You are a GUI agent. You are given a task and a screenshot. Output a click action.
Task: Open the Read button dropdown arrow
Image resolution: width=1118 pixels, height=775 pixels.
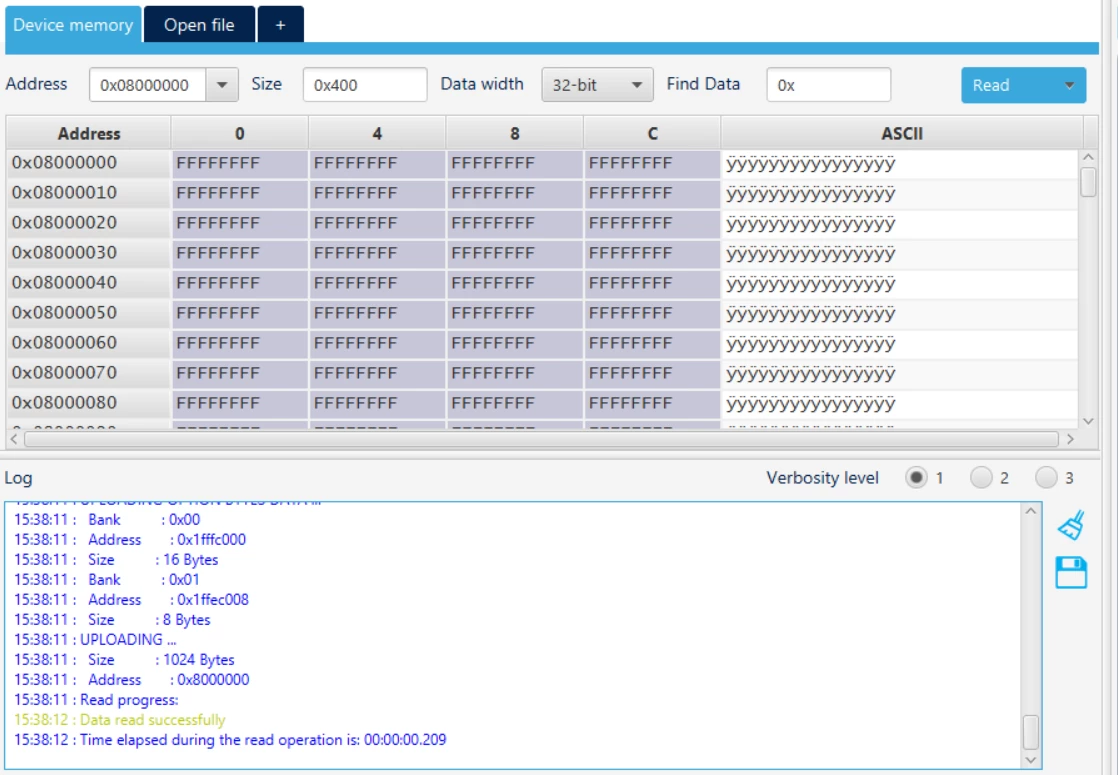tap(1069, 85)
